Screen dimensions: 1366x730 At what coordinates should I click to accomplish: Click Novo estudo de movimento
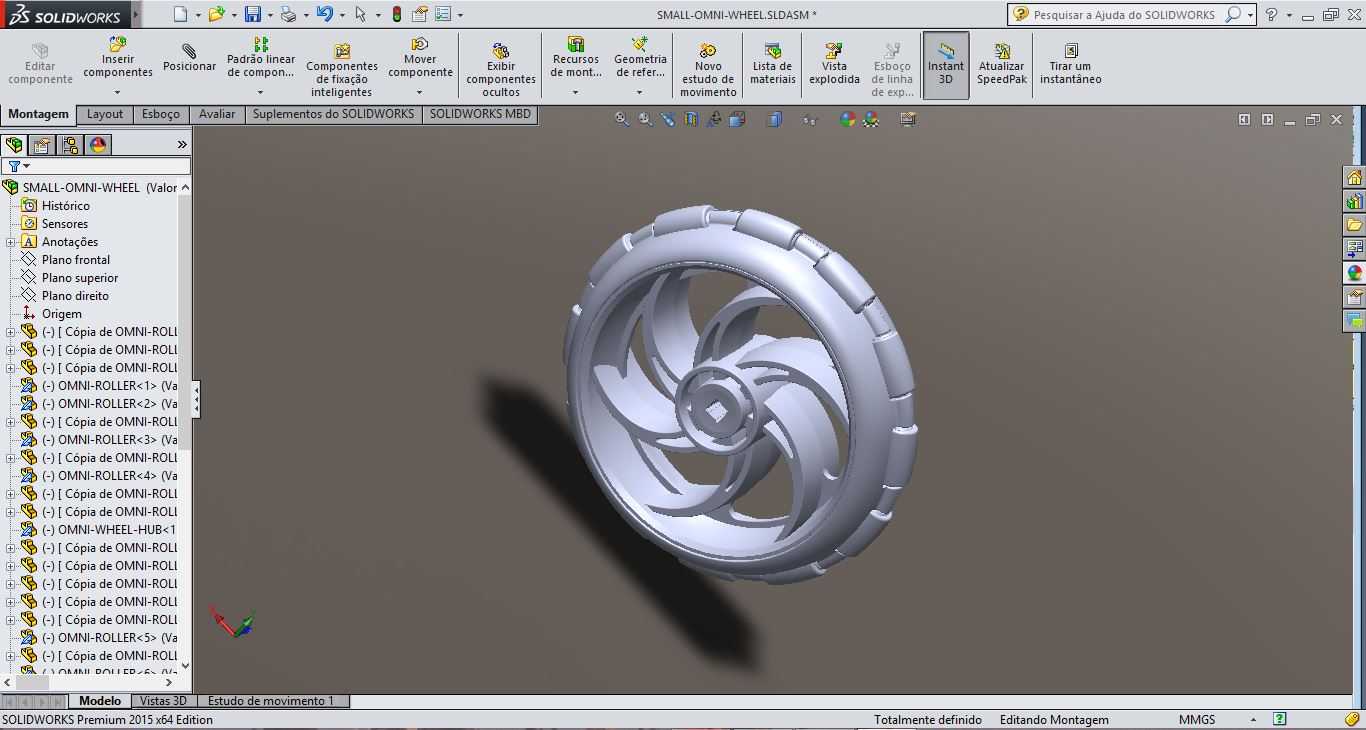pyautogui.click(x=708, y=70)
